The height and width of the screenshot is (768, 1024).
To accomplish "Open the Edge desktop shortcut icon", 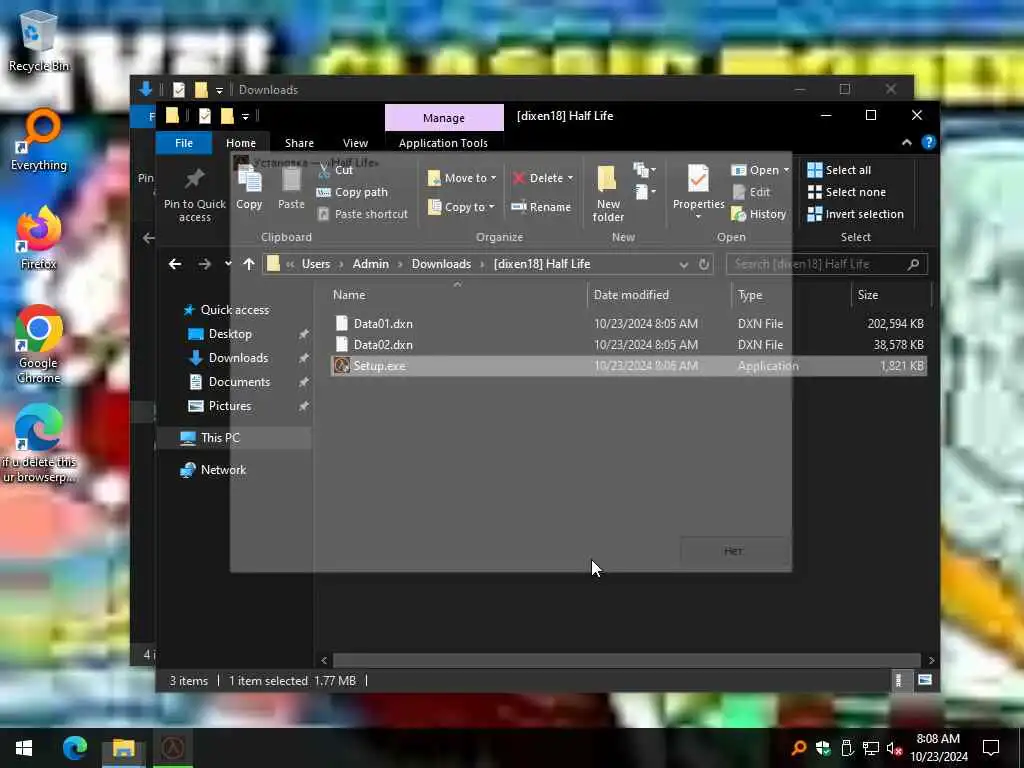I will (38, 444).
